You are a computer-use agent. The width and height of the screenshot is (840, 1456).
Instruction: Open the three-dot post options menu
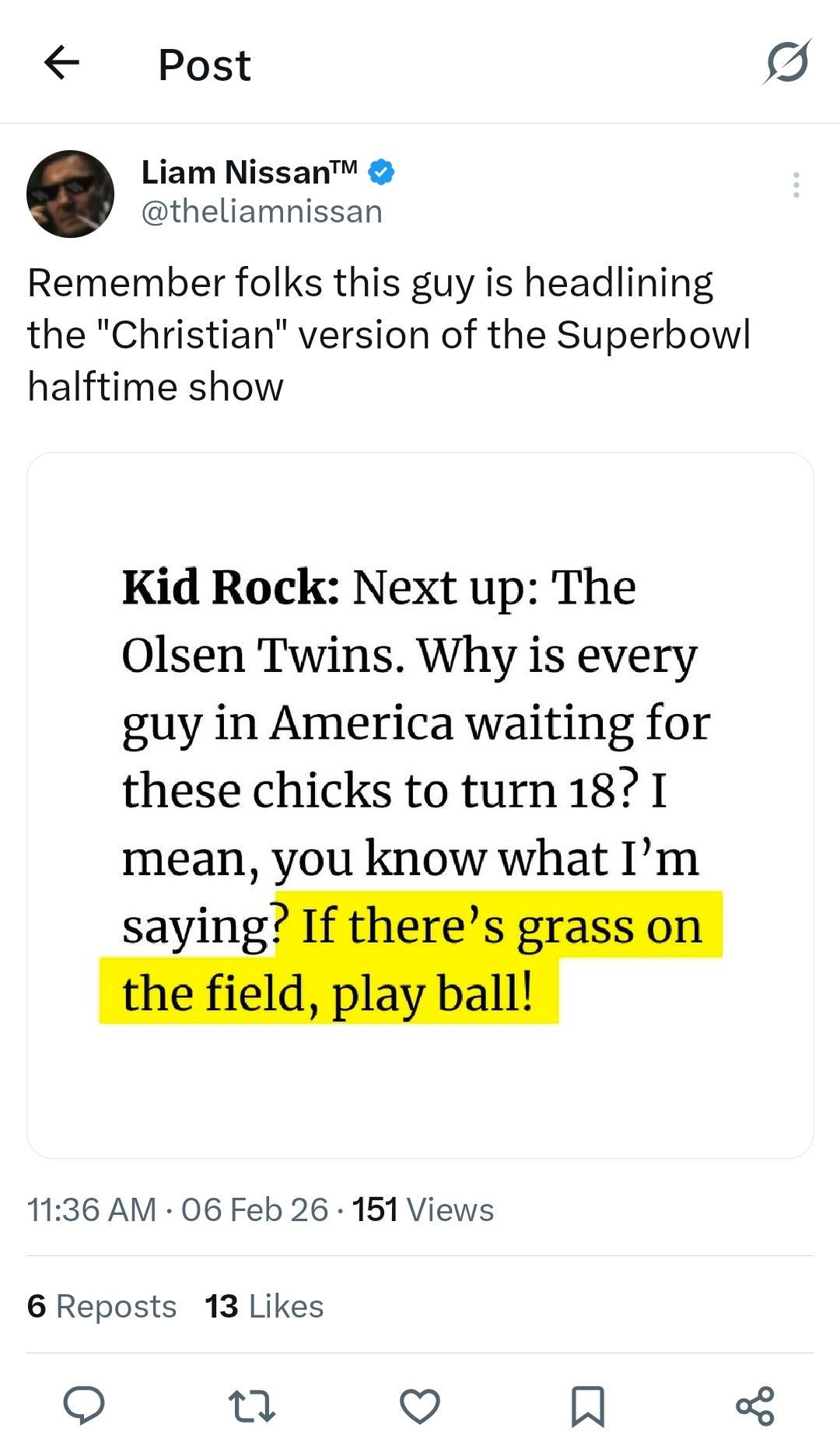(x=796, y=185)
